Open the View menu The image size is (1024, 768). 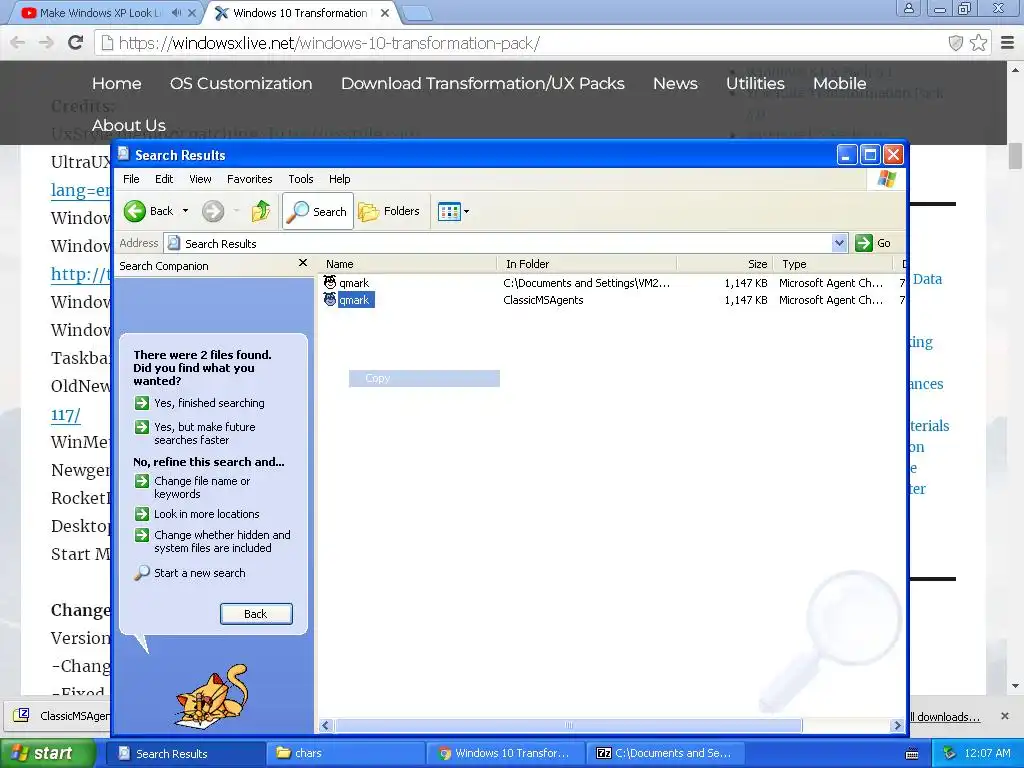200,179
